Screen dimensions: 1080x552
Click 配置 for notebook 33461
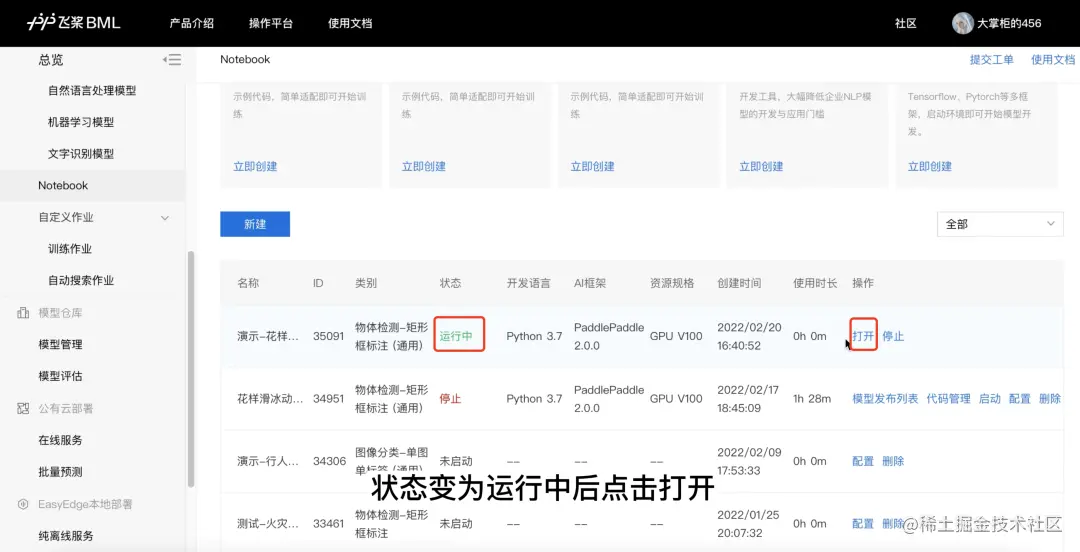(863, 524)
